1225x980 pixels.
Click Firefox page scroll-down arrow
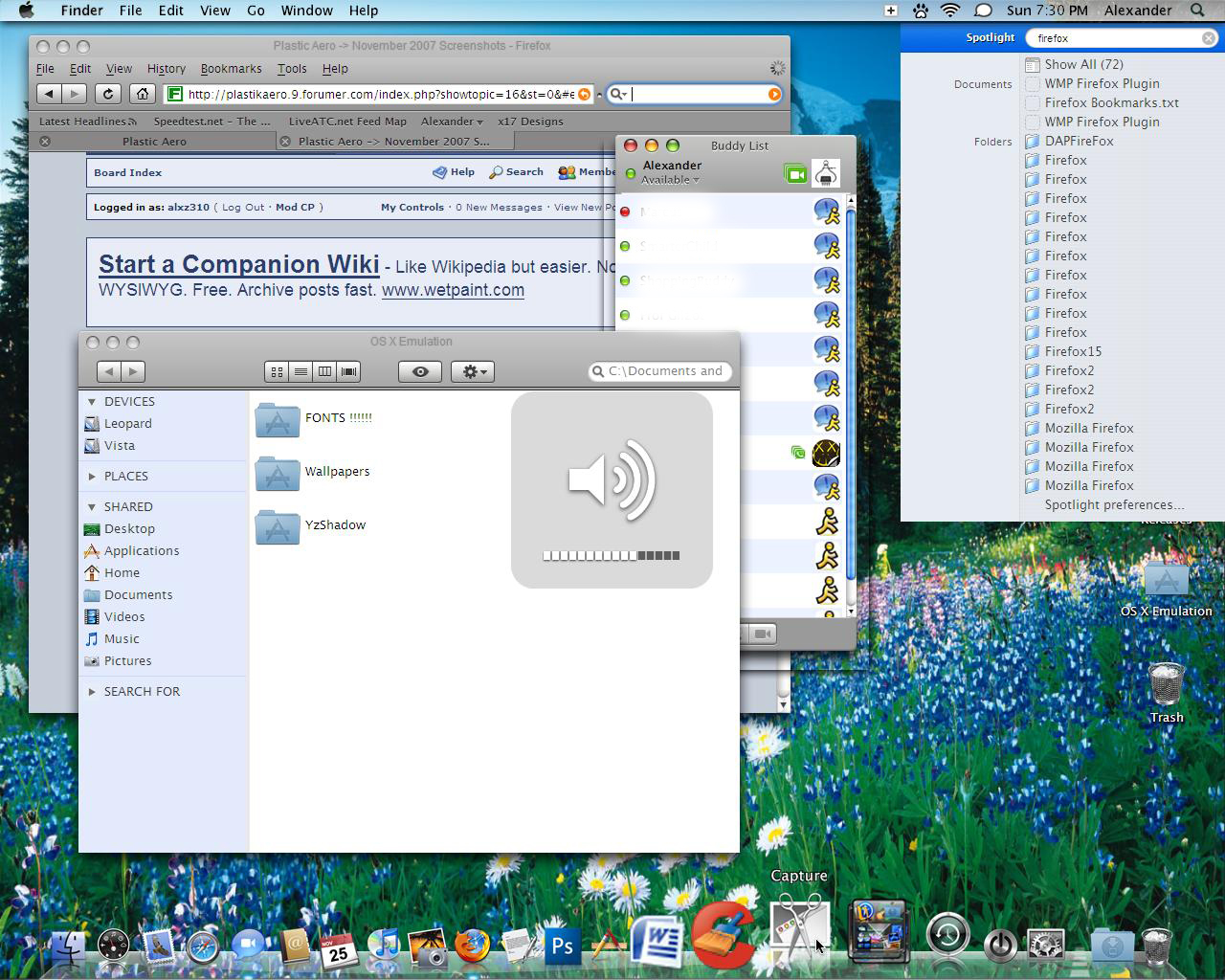(784, 704)
